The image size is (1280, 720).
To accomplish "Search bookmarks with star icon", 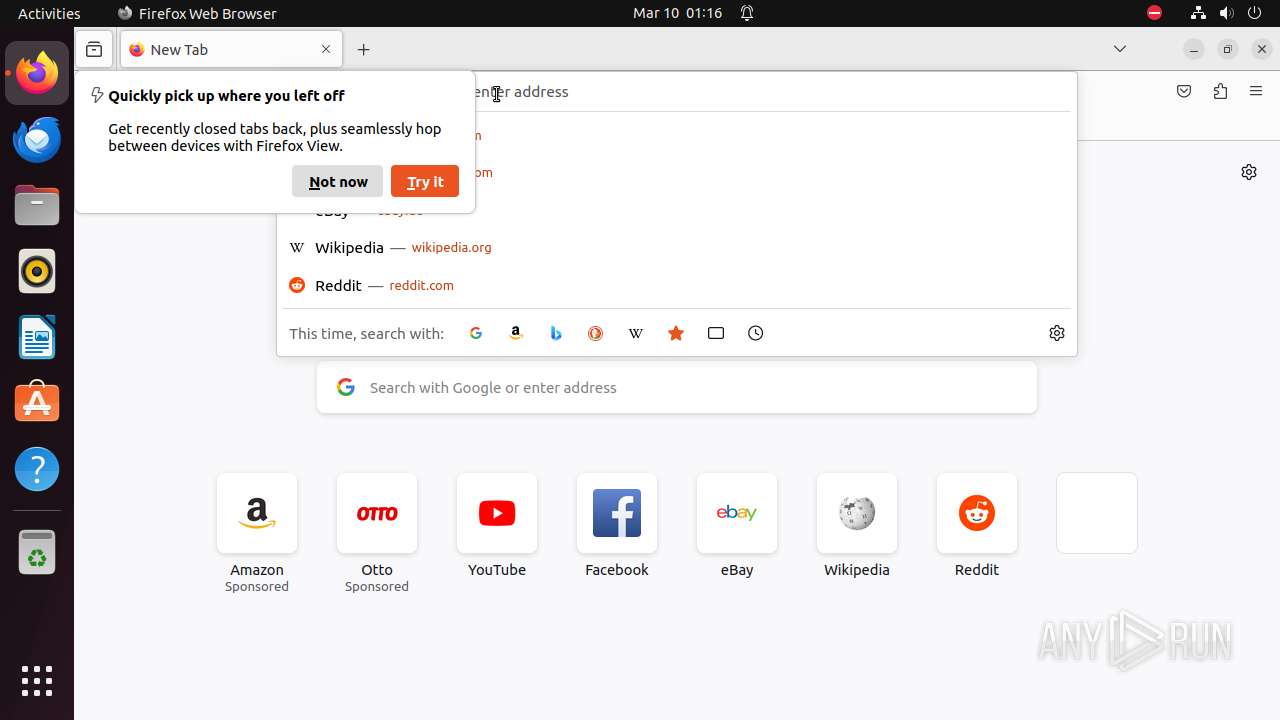I will click(x=676, y=333).
